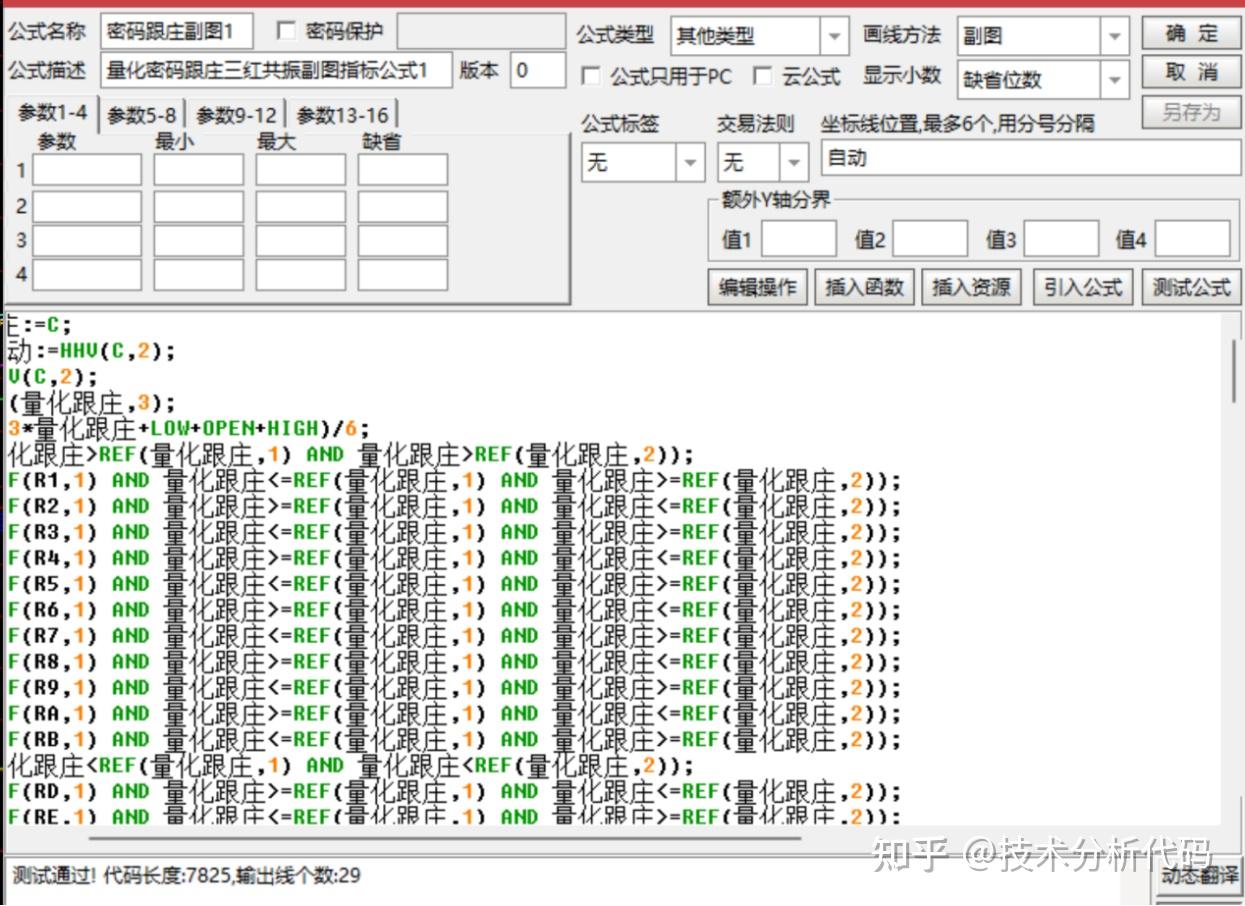Click the 确定 button
Image resolution: width=1245 pixels, height=906 pixels.
tap(1191, 33)
